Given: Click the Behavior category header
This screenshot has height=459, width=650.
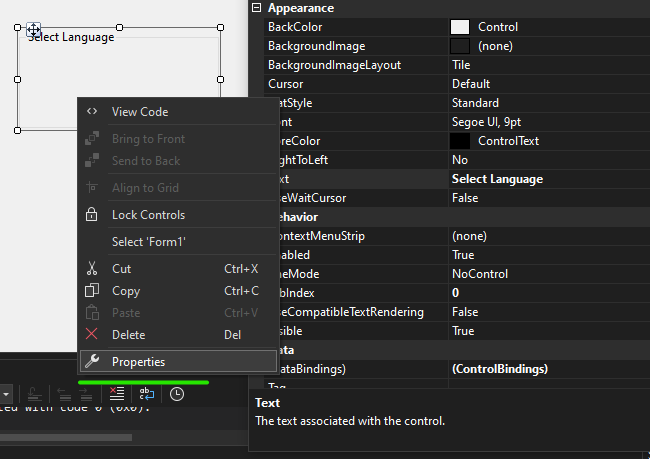Looking at the screenshot, I should (x=300, y=217).
